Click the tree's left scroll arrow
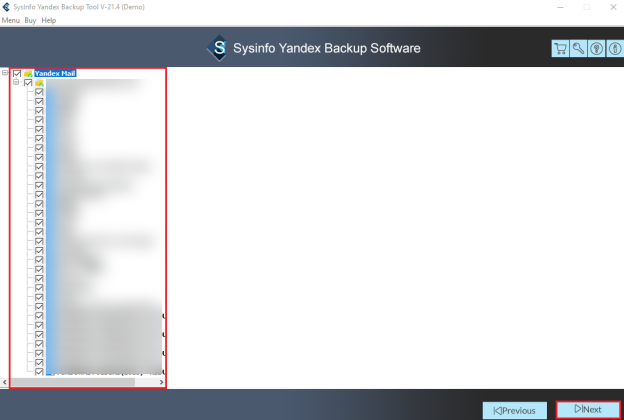Image resolution: width=624 pixels, height=420 pixels. click(4, 382)
